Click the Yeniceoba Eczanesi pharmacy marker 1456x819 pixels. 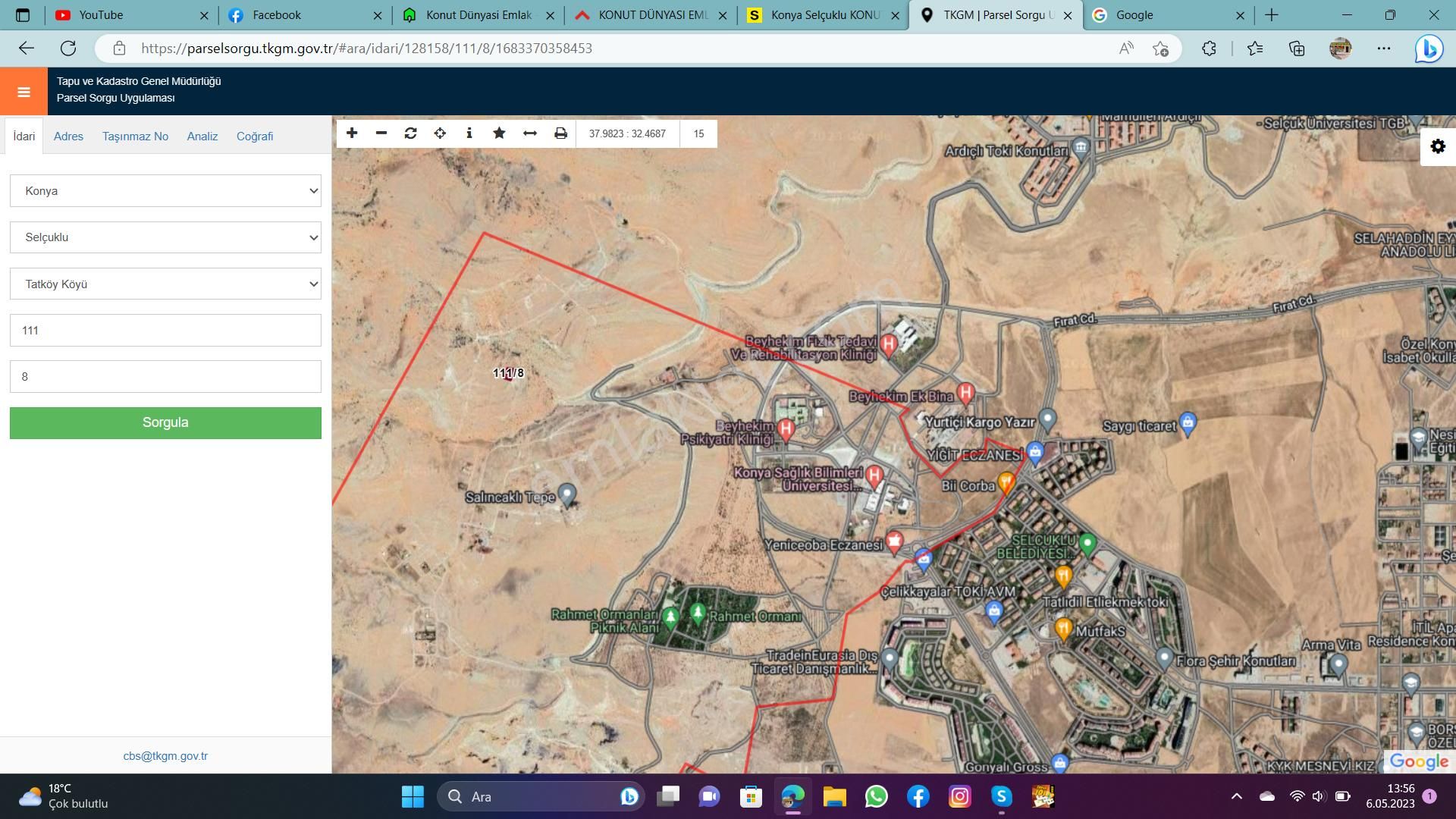click(895, 542)
